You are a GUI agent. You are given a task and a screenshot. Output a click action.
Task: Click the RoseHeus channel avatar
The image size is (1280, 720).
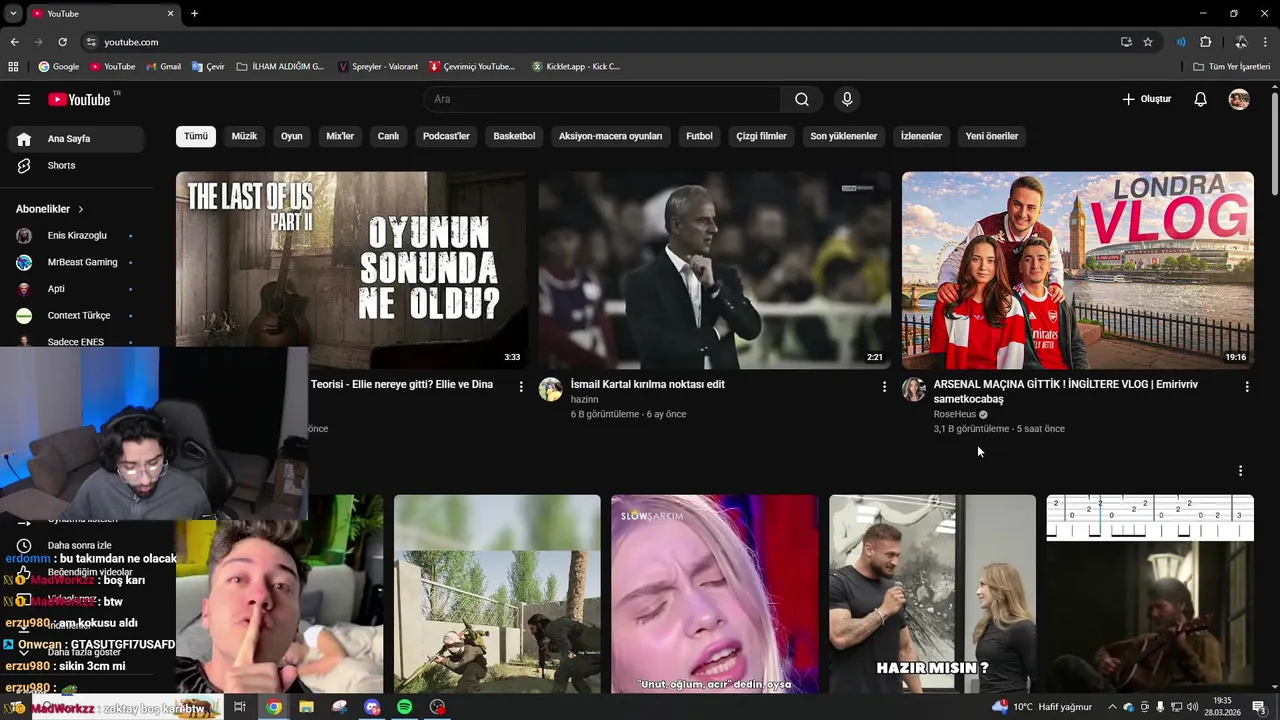pos(914,389)
